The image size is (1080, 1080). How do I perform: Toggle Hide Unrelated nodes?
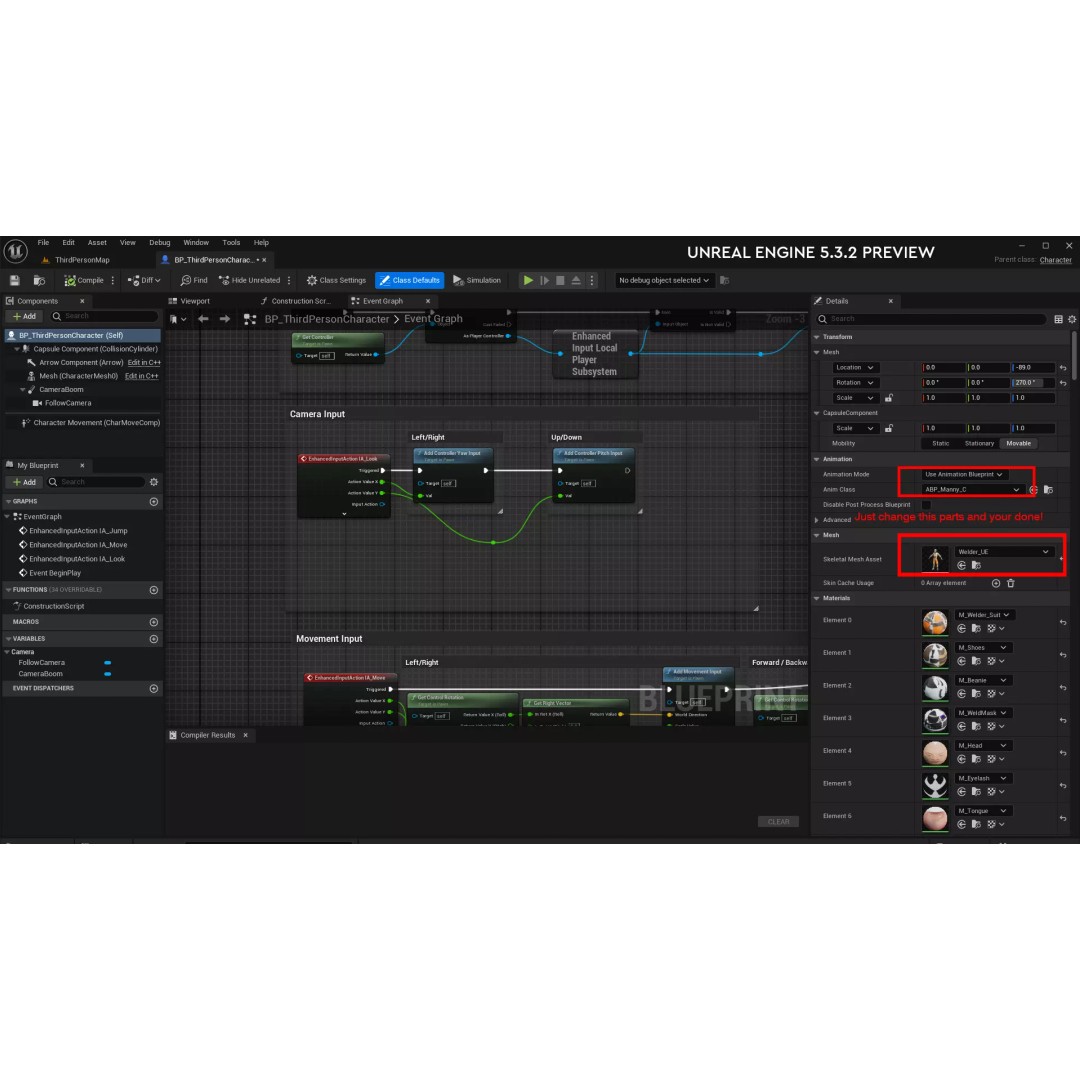coord(249,280)
